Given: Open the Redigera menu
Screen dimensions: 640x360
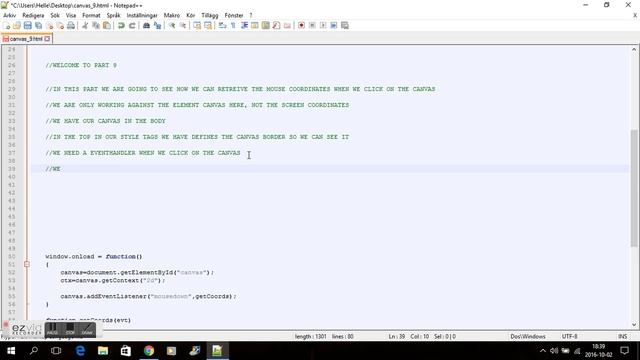Looking at the screenshot, I should (33, 15).
